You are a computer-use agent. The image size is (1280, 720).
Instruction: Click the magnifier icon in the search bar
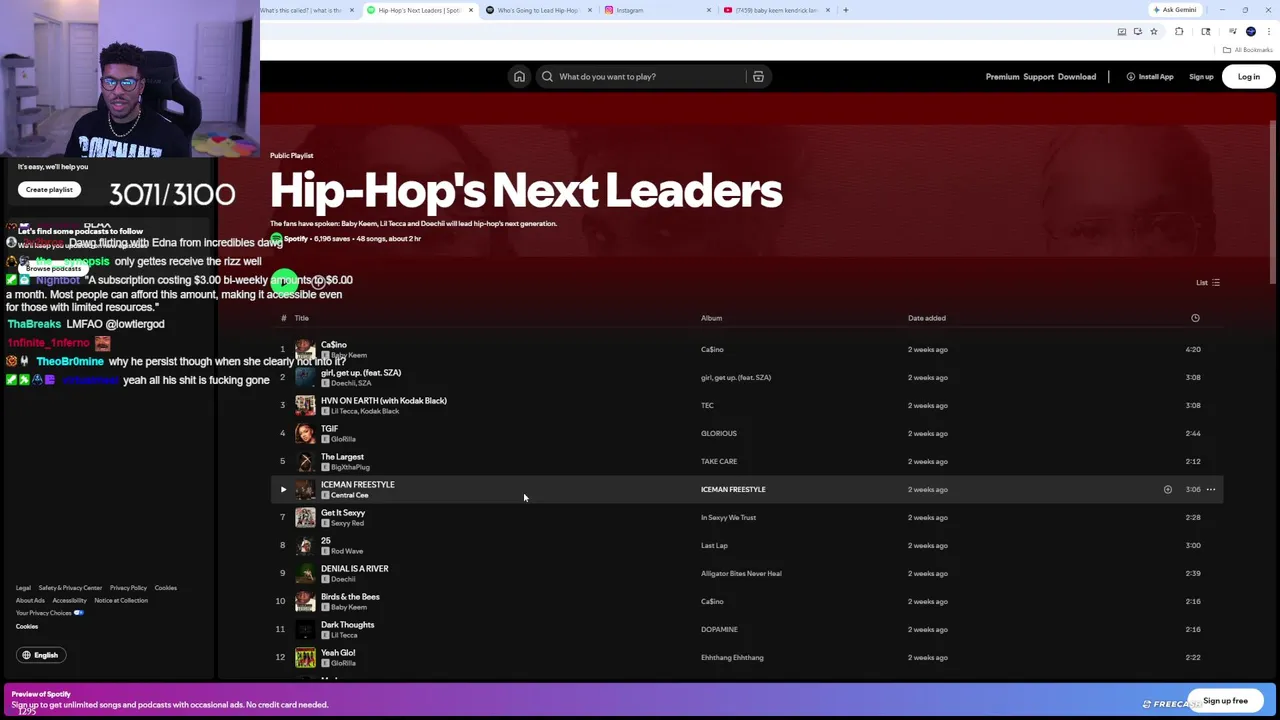pos(547,77)
